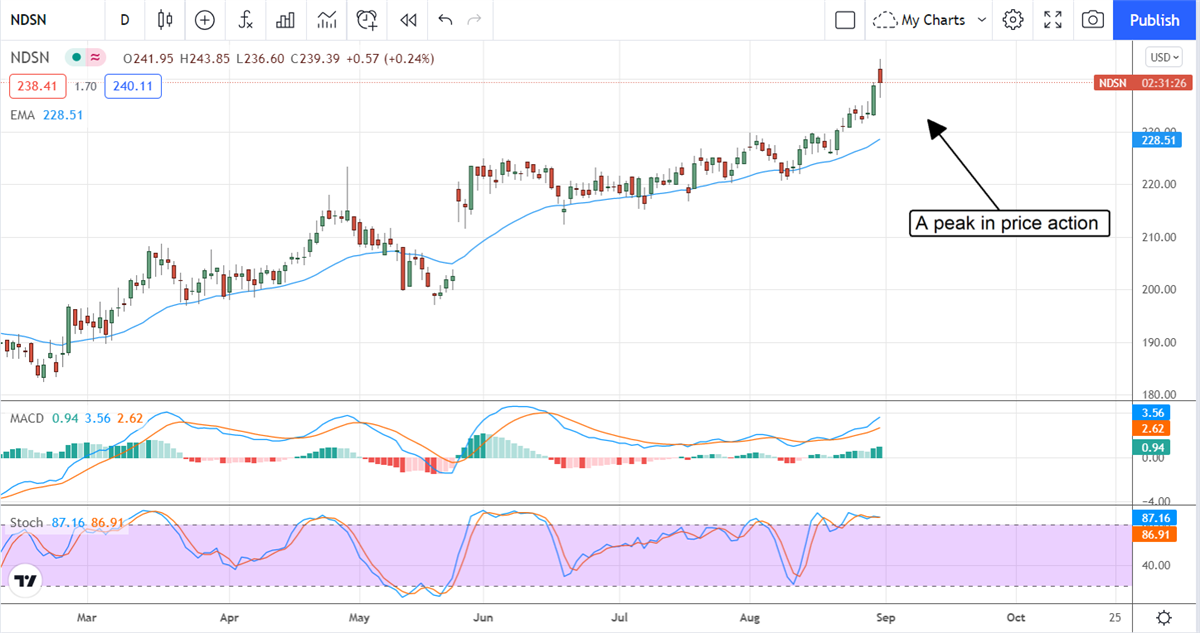
Task: Select the EMA indicator legend label
Action: coord(20,115)
